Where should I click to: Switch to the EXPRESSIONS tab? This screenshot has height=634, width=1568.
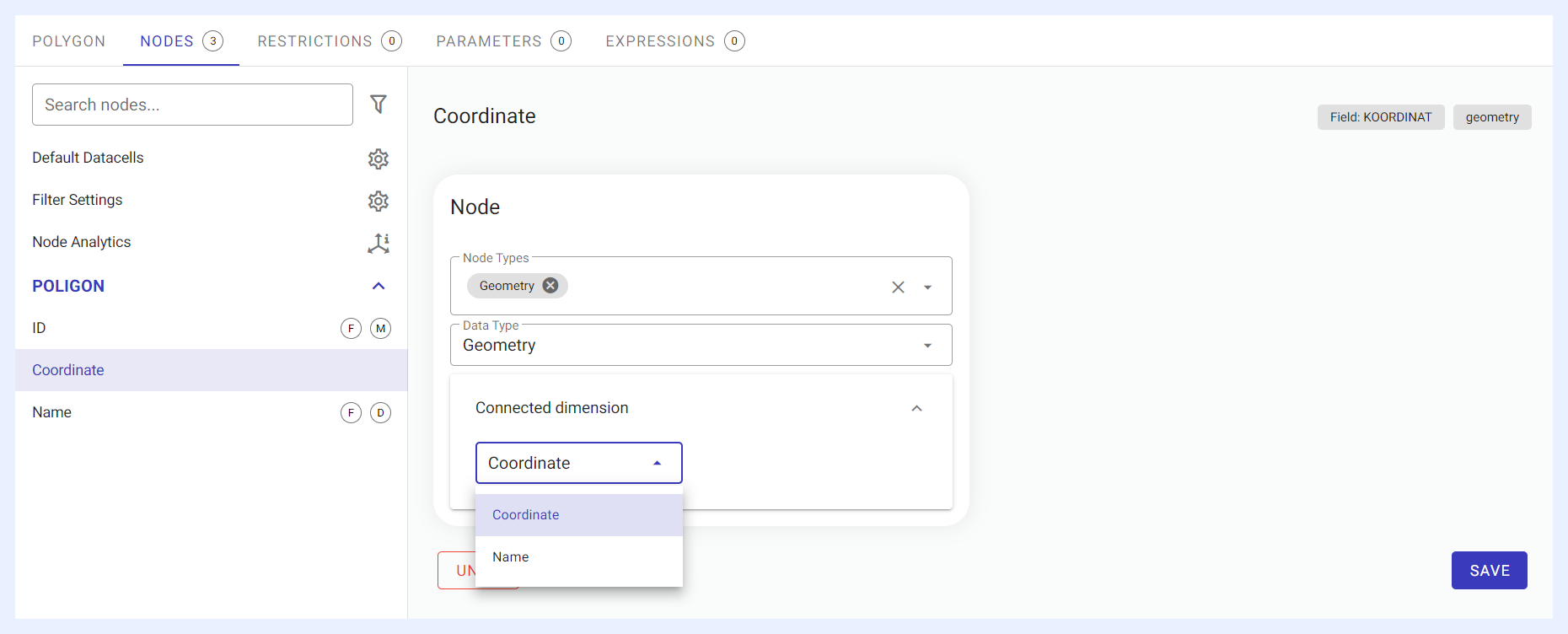674,41
